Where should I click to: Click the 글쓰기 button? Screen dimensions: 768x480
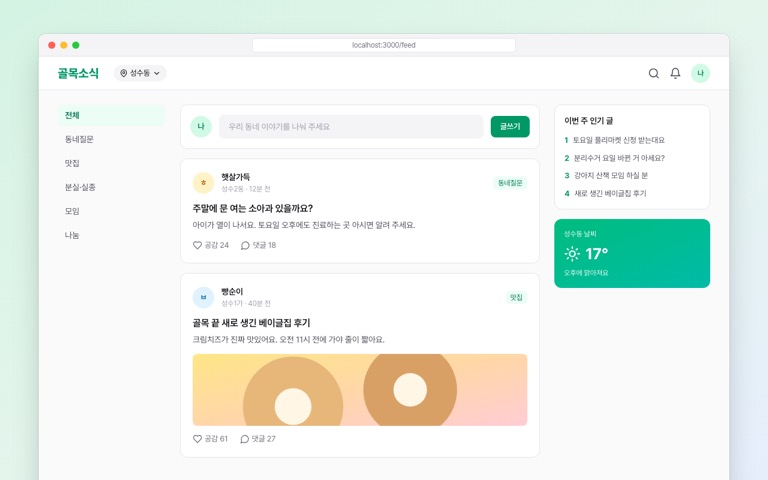click(x=510, y=127)
